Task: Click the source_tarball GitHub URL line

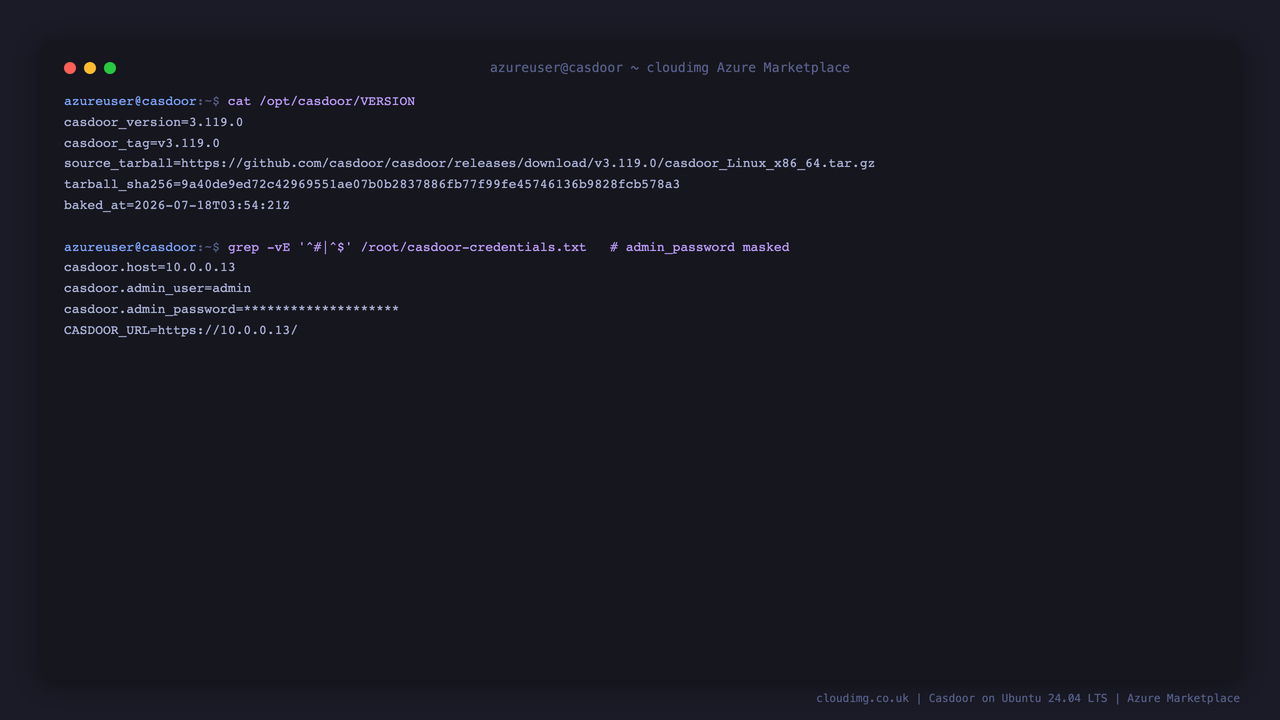Action: (469, 163)
